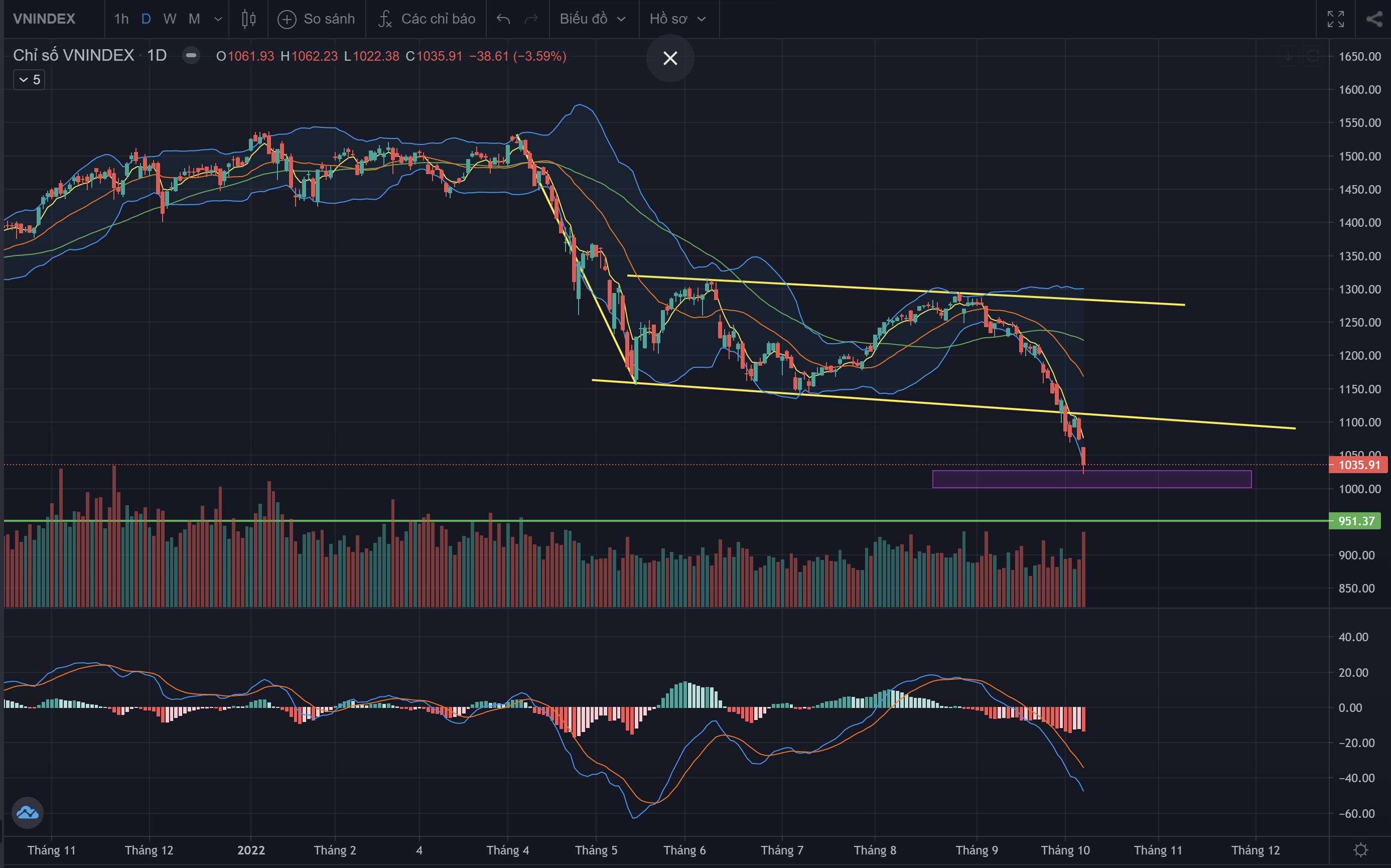Click the Chỉ số VNINDEX chart title
Screen dimensions: 1391x868
tap(73, 56)
